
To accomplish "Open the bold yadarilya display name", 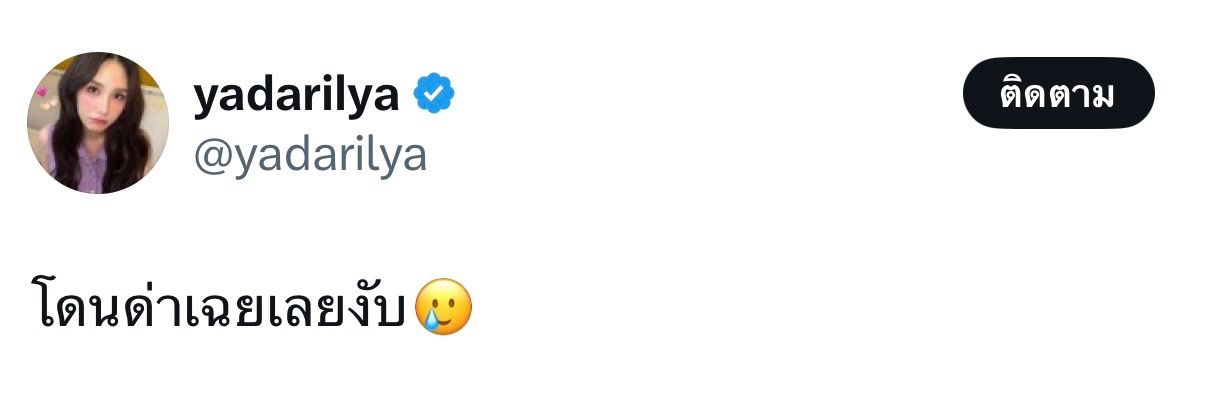I will point(296,95).
